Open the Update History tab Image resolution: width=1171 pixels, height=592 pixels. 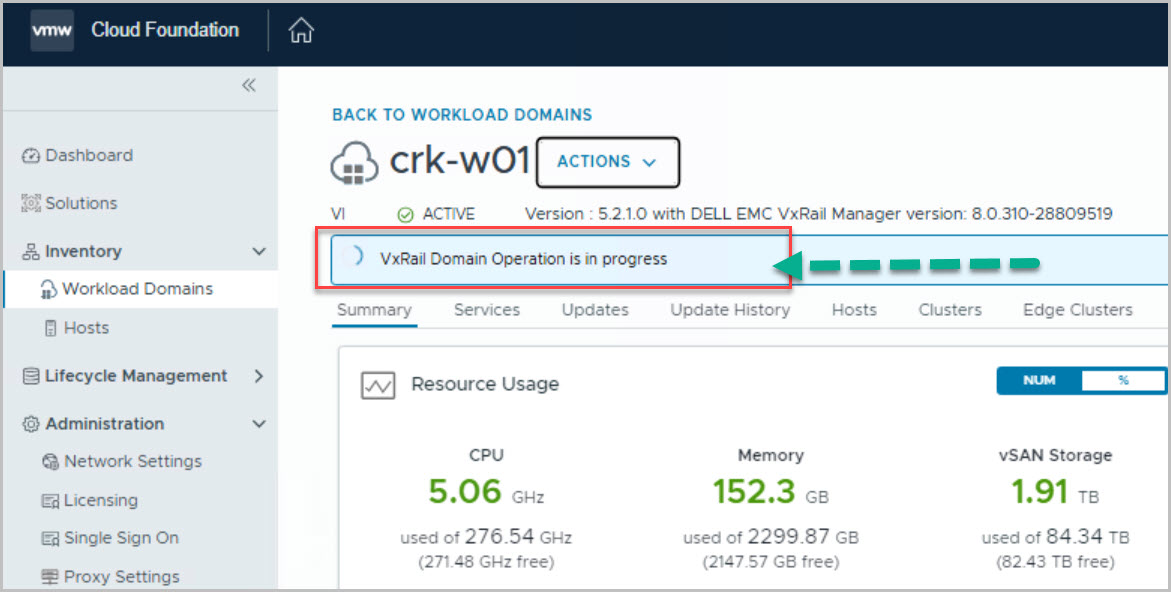730,310
